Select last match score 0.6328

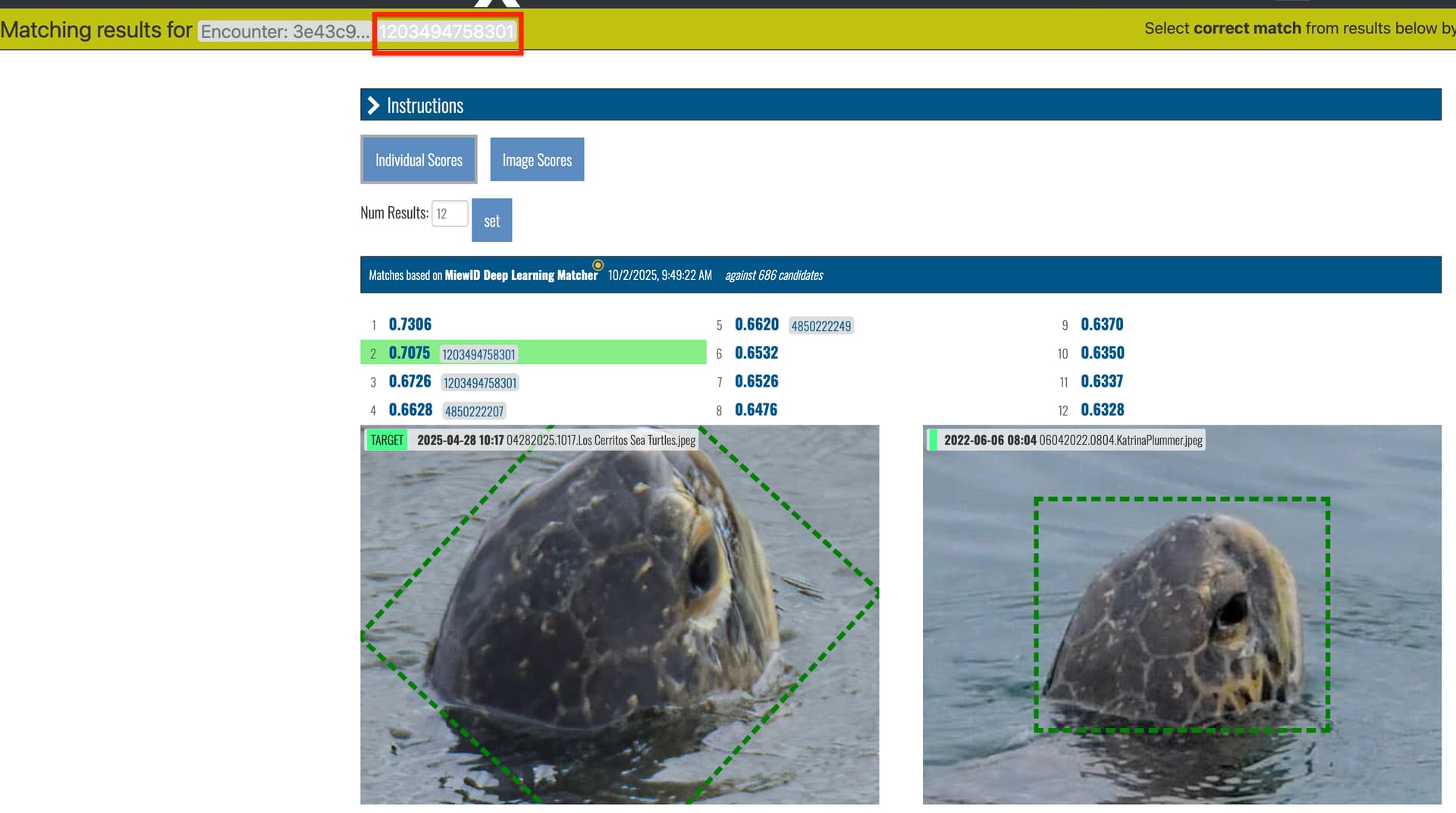[1102, 410]
